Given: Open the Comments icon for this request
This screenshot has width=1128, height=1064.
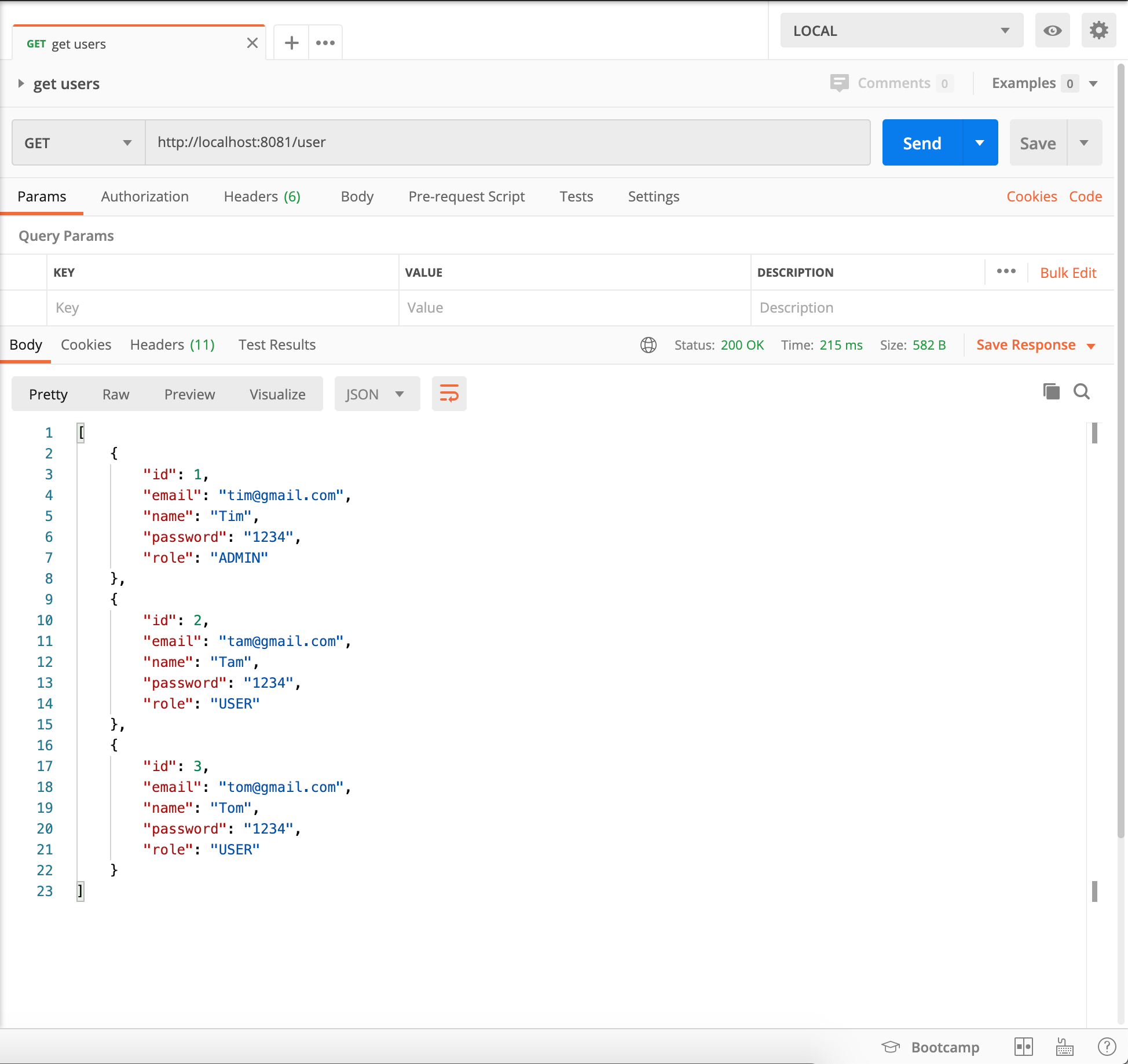Looking at the screenshot, I should click(x=839, y=83).
